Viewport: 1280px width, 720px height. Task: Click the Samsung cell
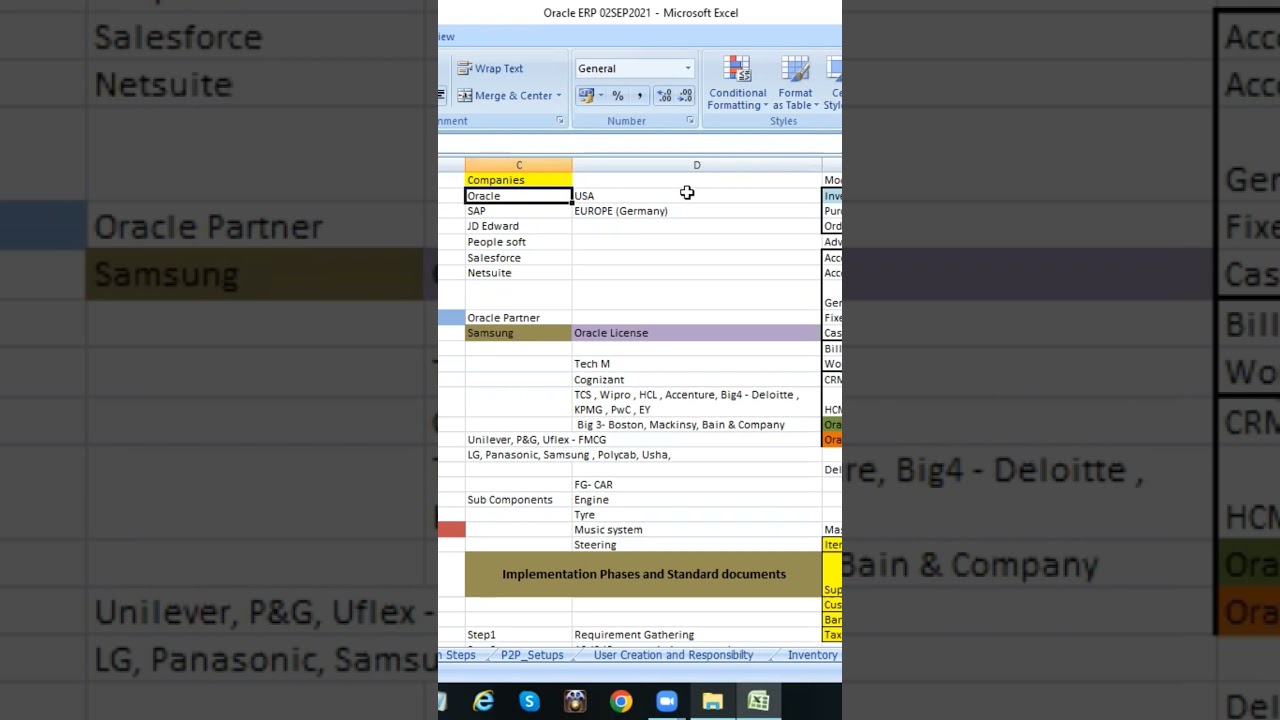tap(518, 333)
